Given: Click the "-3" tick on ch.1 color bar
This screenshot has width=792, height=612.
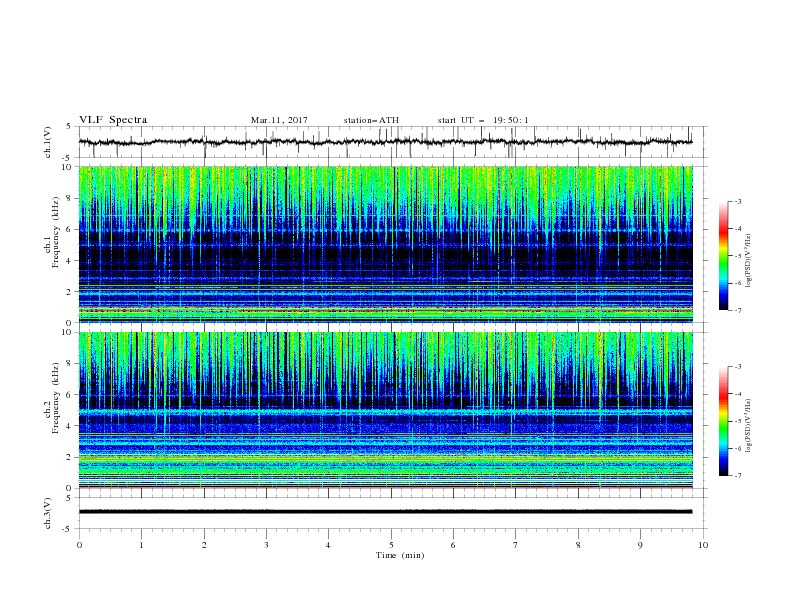Looking at the screenshot, I should pyautogui.click(x=738, y=201).
